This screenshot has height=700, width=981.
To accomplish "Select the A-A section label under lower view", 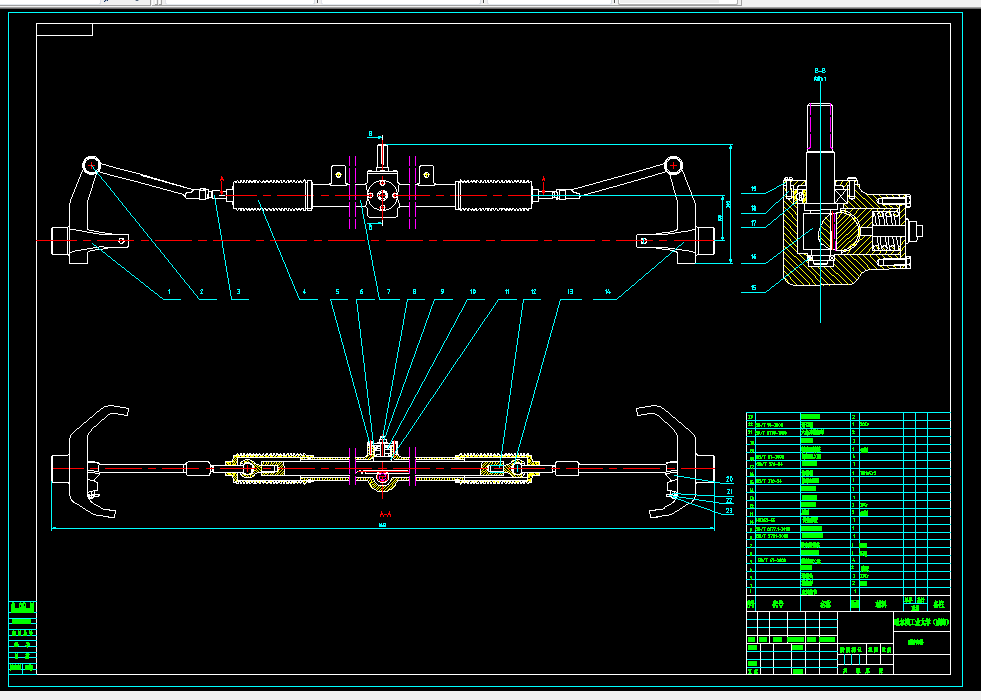I will 385,514.
